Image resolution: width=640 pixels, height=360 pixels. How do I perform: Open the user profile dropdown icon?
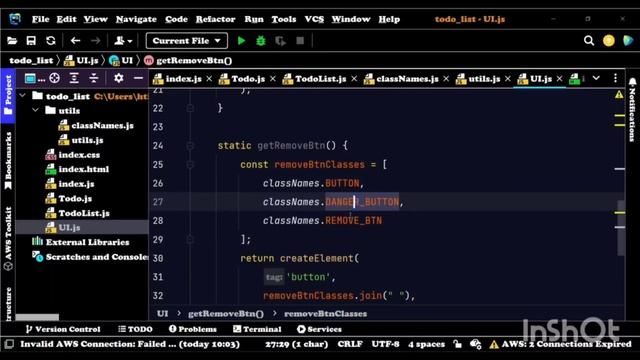(x=123, y=41)
